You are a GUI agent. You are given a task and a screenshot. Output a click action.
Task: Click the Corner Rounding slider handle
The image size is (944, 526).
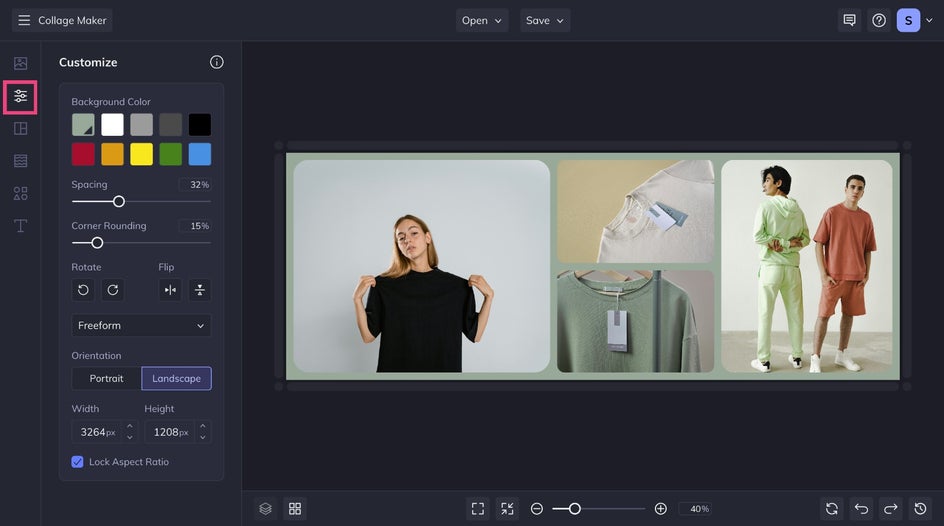point(97,243)
